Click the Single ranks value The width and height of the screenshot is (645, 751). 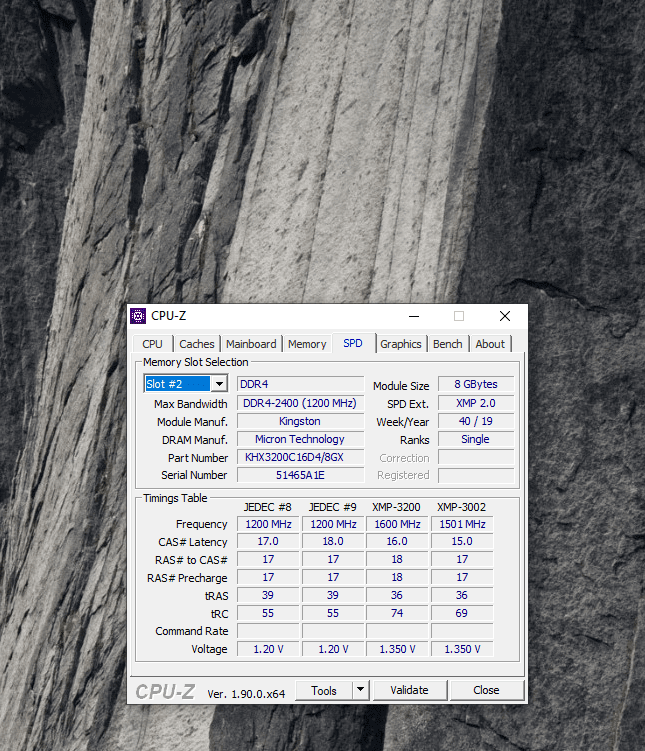476,439
